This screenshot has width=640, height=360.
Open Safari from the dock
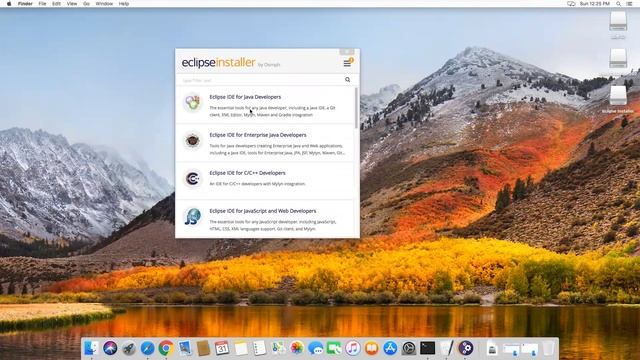147,348
